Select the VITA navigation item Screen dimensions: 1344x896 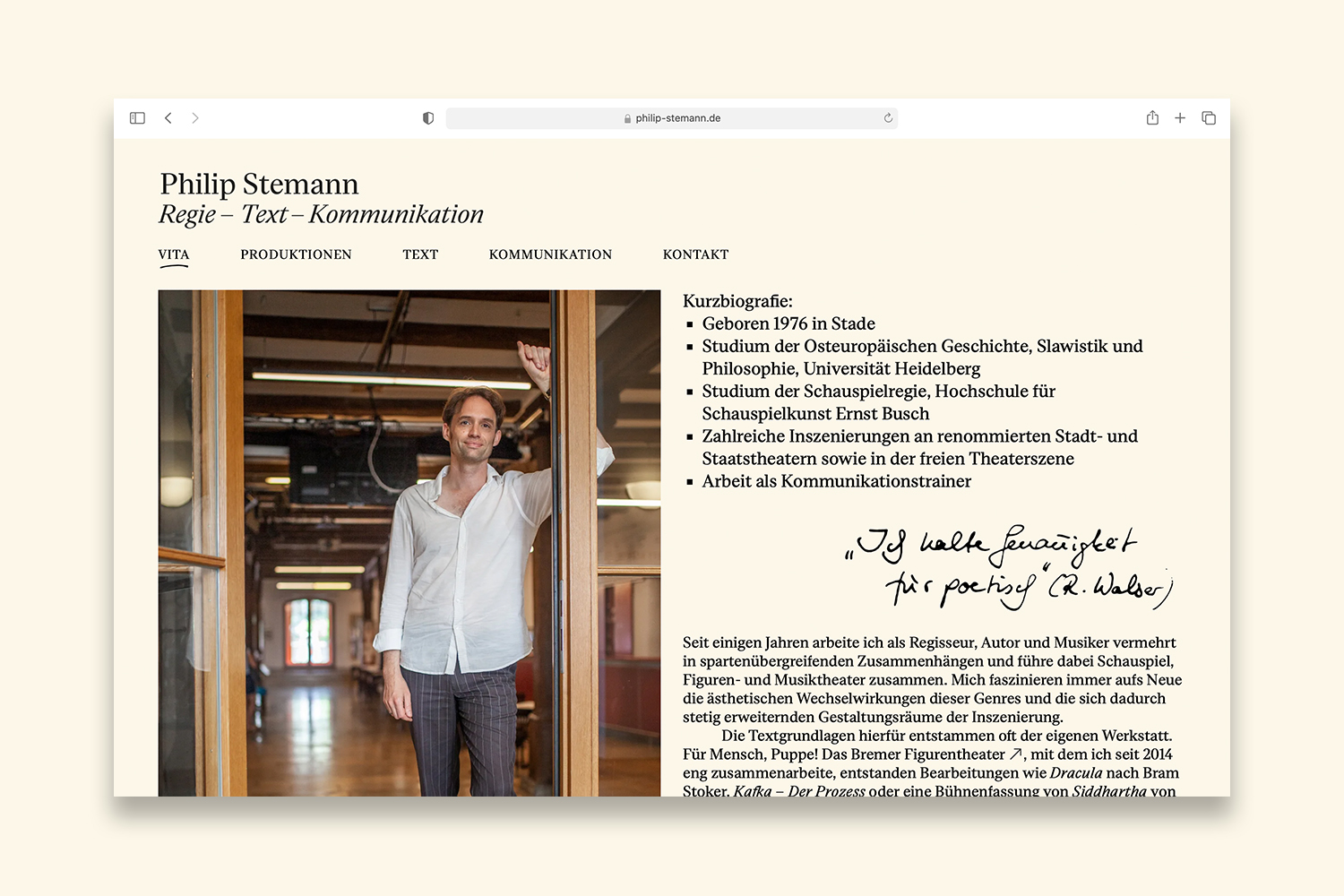(174, 254)
